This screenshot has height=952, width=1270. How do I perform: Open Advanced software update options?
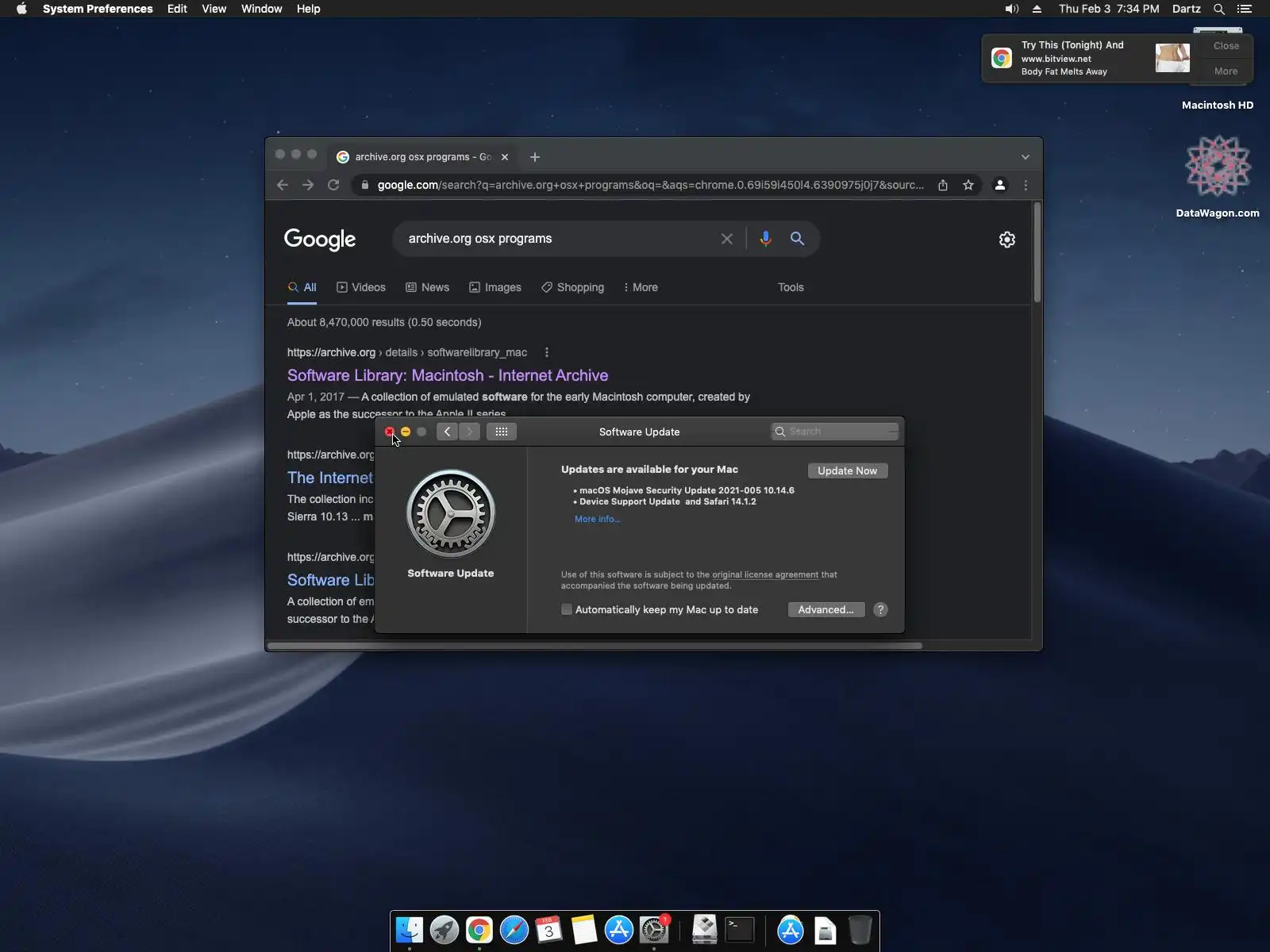[826, 609]
